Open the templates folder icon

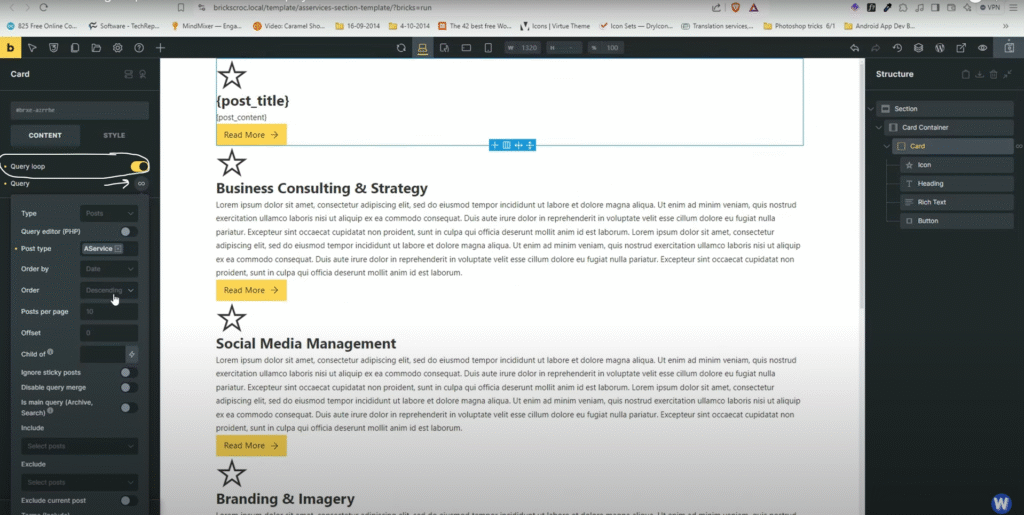click(96, 48)
